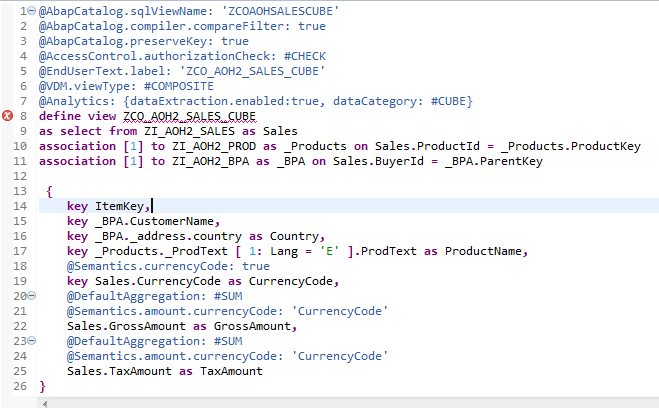Click 'CurrencyCode' string on line 21
This screenshot has width=659, height=408.
[340, 311]
